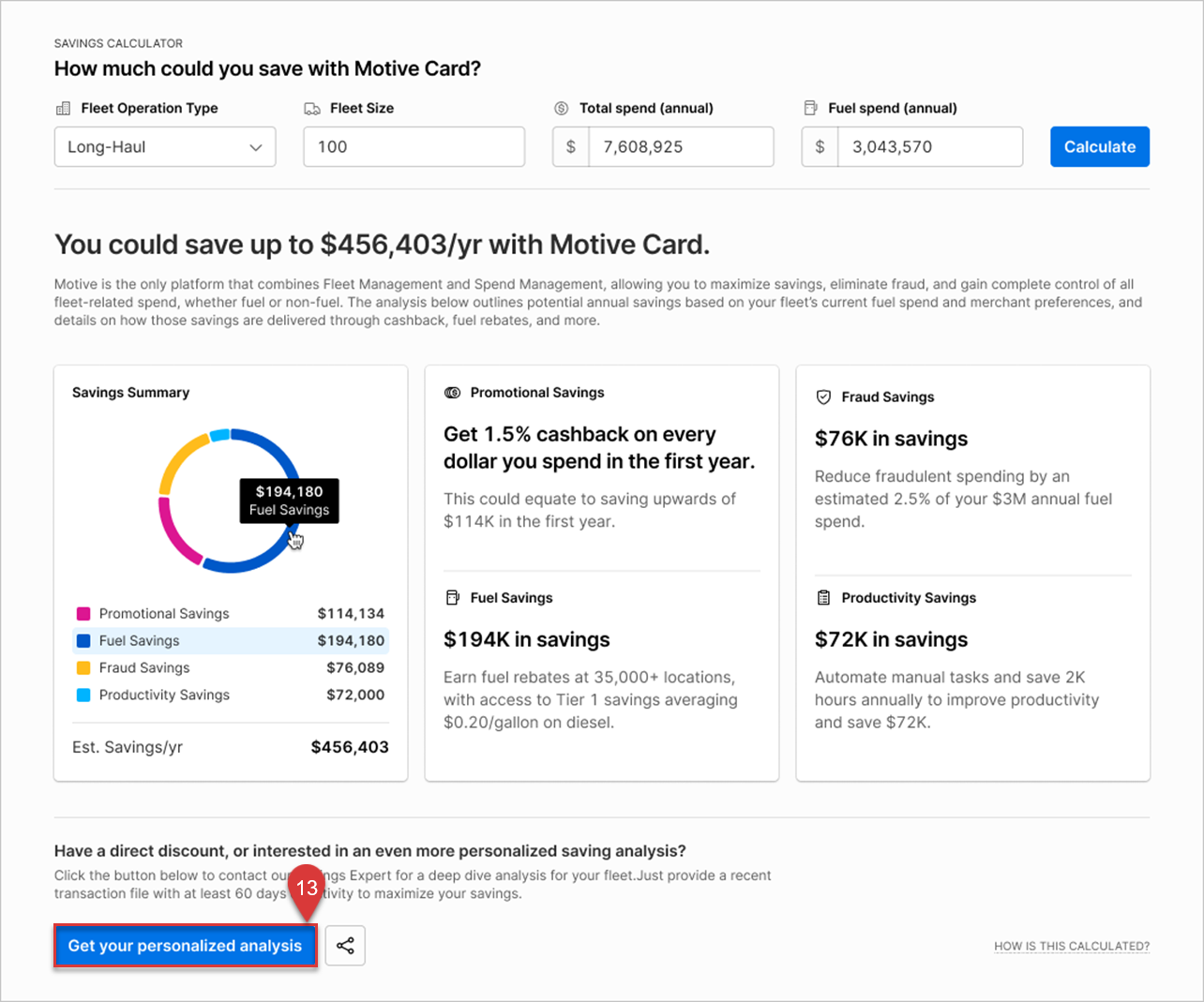Viewport: 1204px width, 1002px height.
Task: Click the dropdown chevron next to Long-Haul
Action: [x=255, y=147]
